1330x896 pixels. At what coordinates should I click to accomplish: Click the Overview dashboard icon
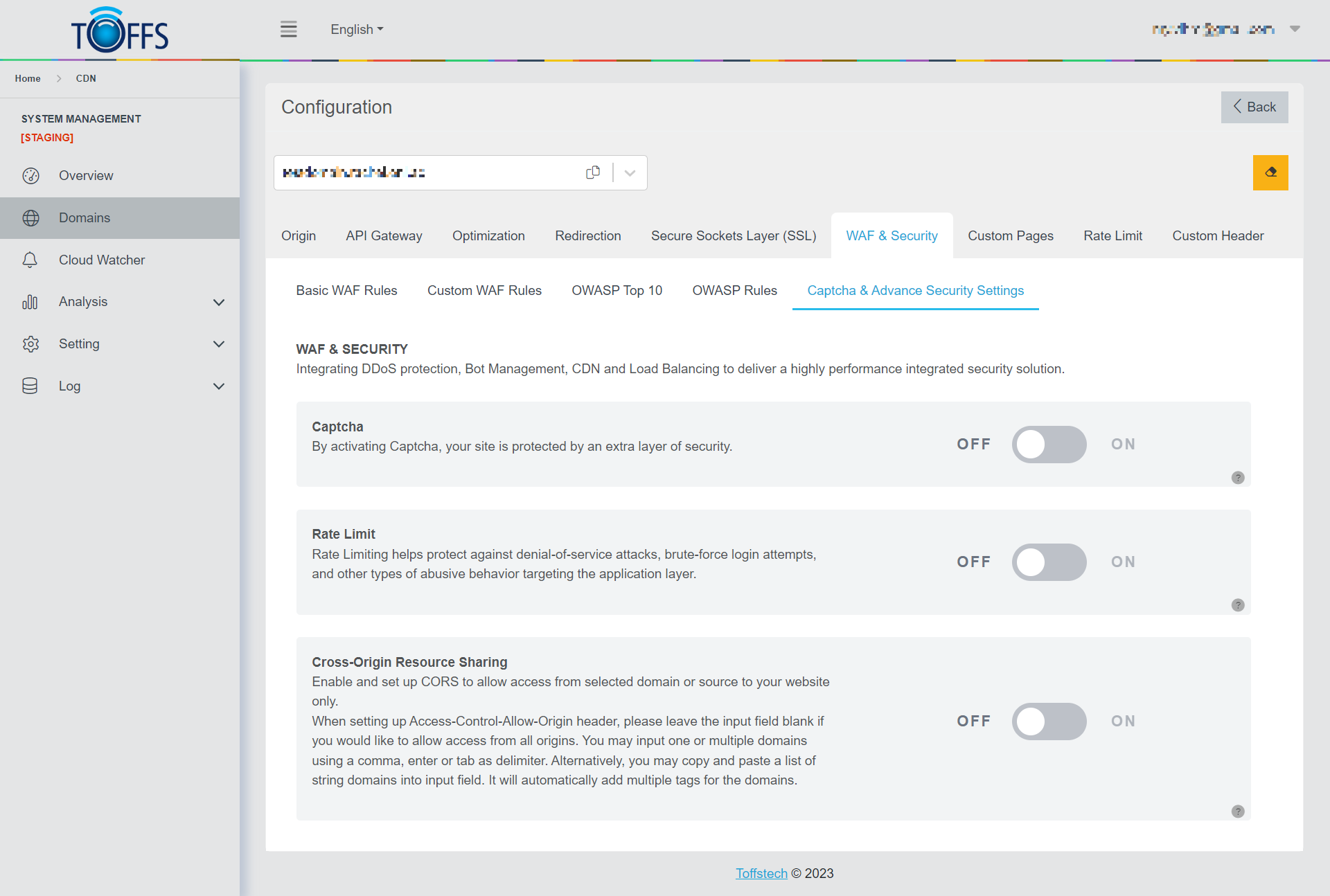(30, 175)
